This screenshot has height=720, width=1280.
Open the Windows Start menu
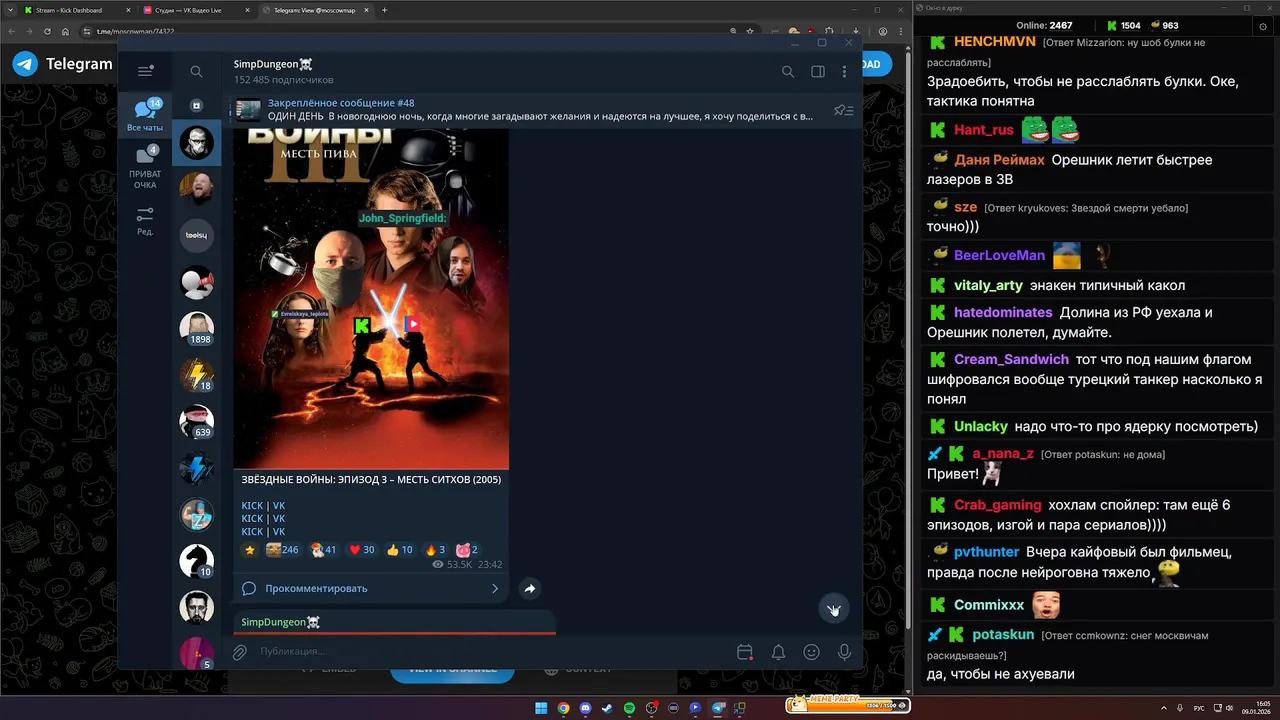click(x=541, y=708)
